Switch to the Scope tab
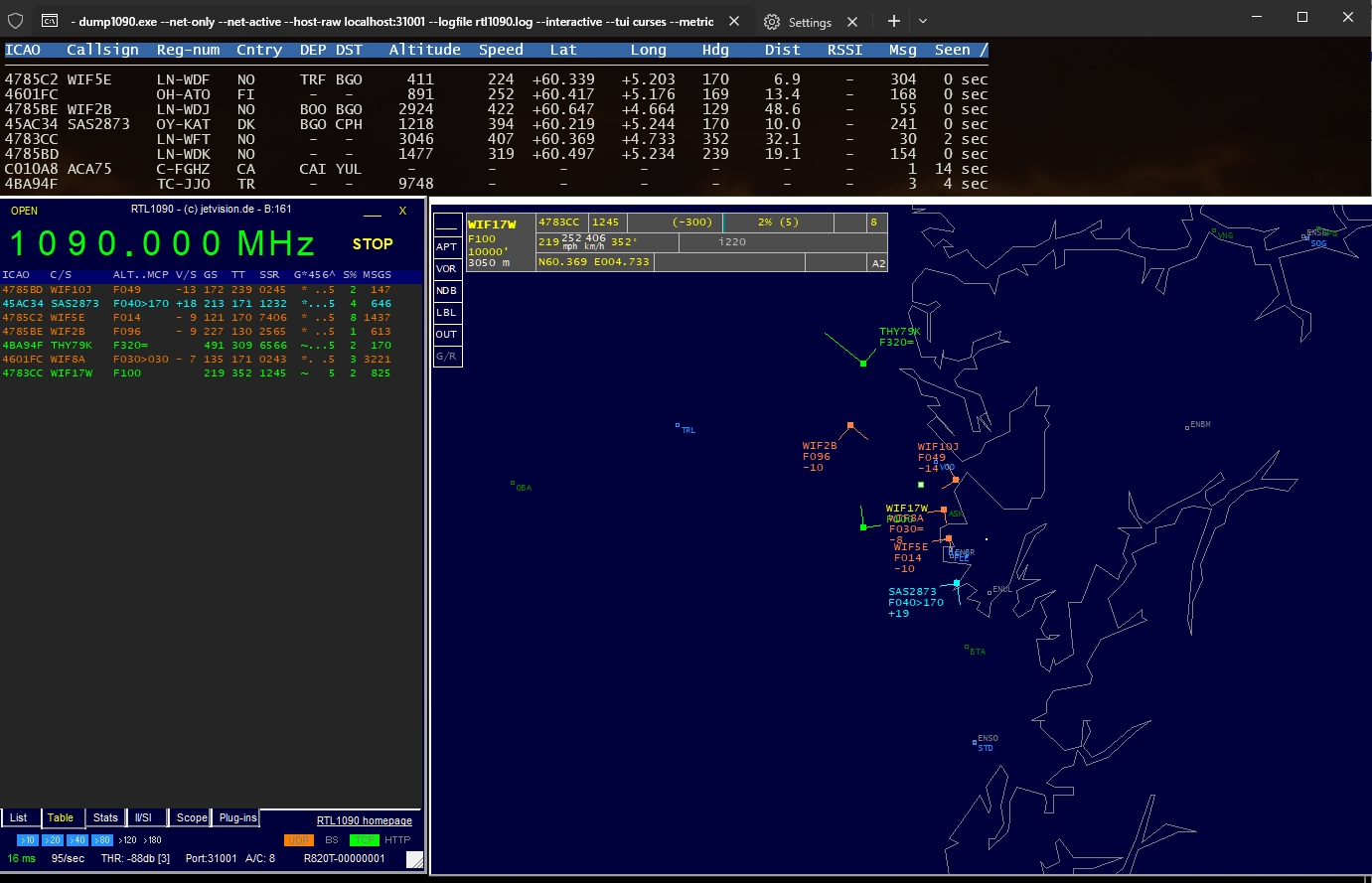Viewport: 1372px width, 883px height. (x=192, y=817)
